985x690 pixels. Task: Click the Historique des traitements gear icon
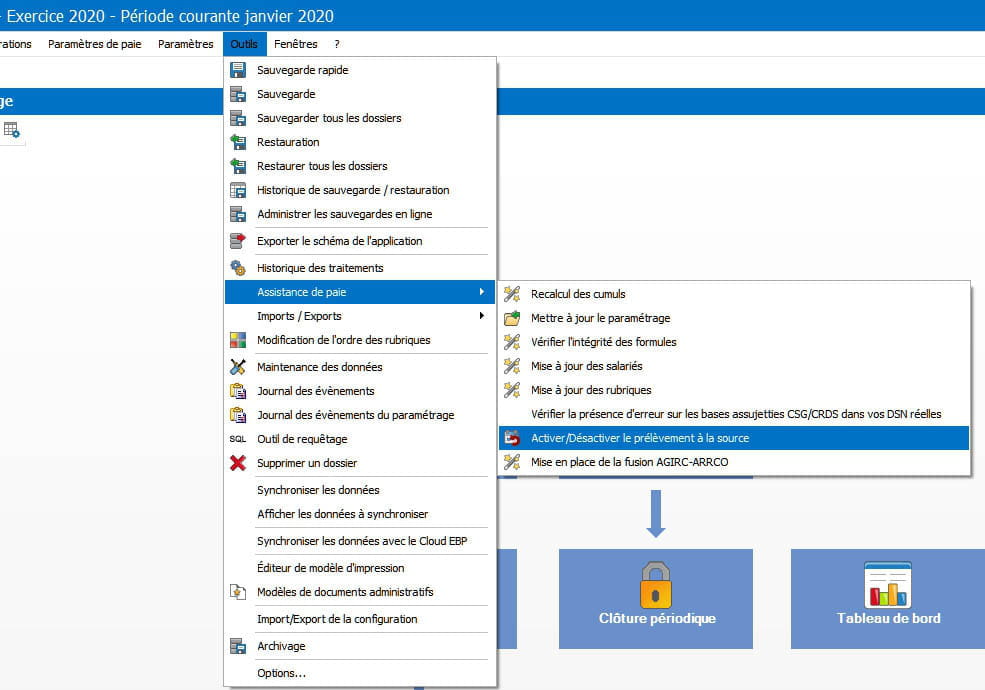tap(238, 268)
